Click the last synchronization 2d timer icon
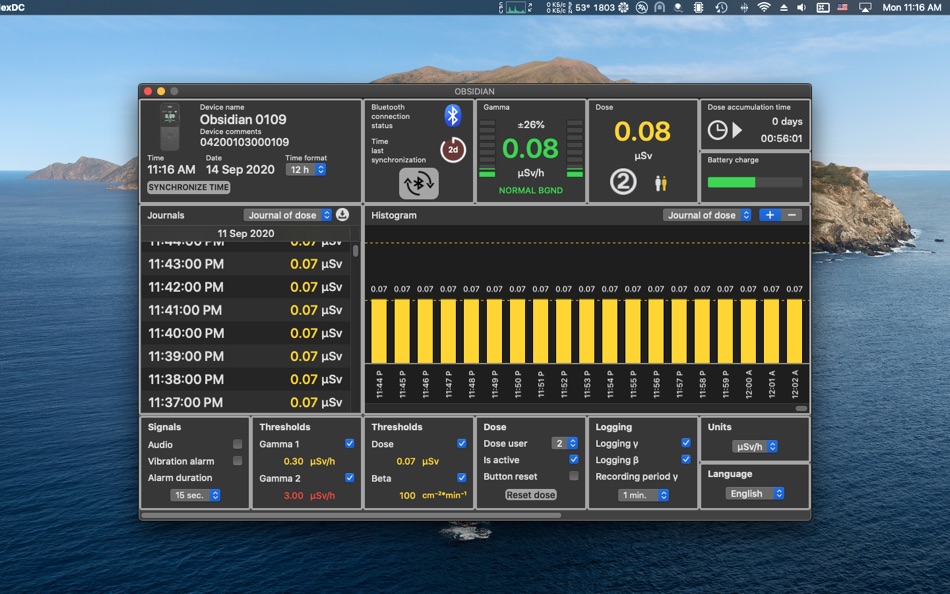The height and width of the screenshot is (594, 950). [x=452, y=150]
